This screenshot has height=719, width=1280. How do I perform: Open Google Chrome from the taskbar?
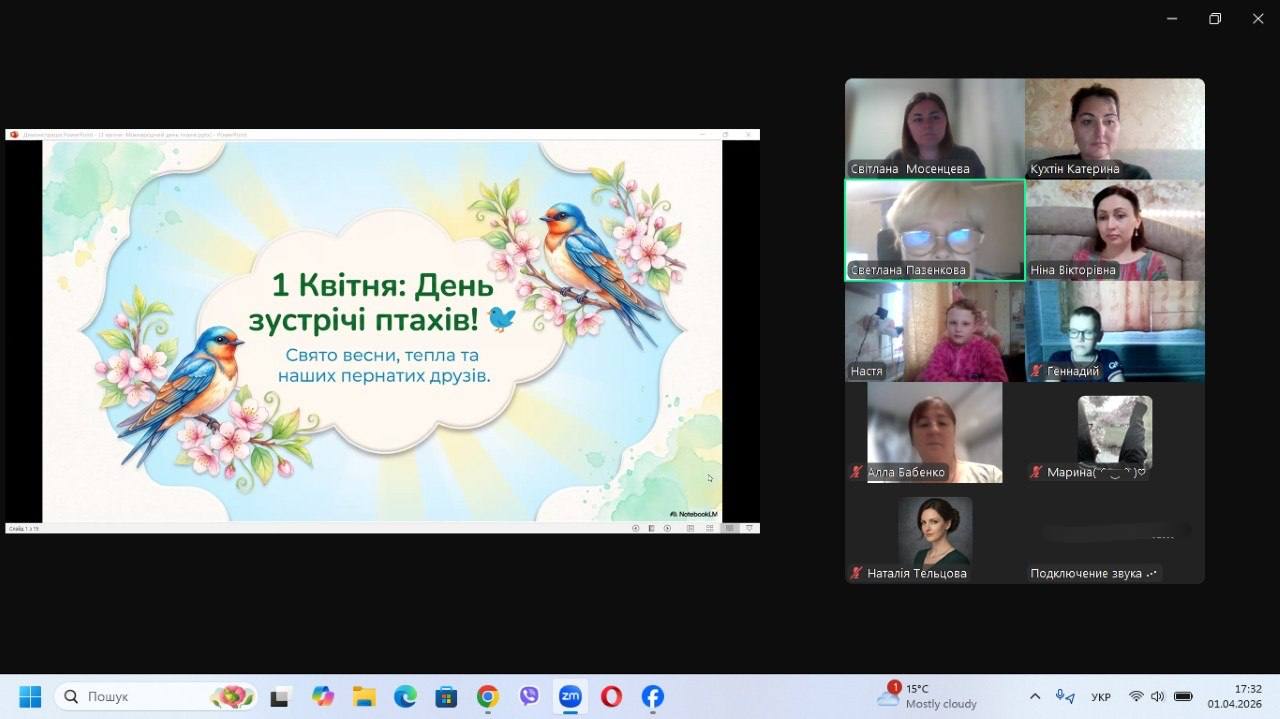pyautogui.click(x=488, y=696)
